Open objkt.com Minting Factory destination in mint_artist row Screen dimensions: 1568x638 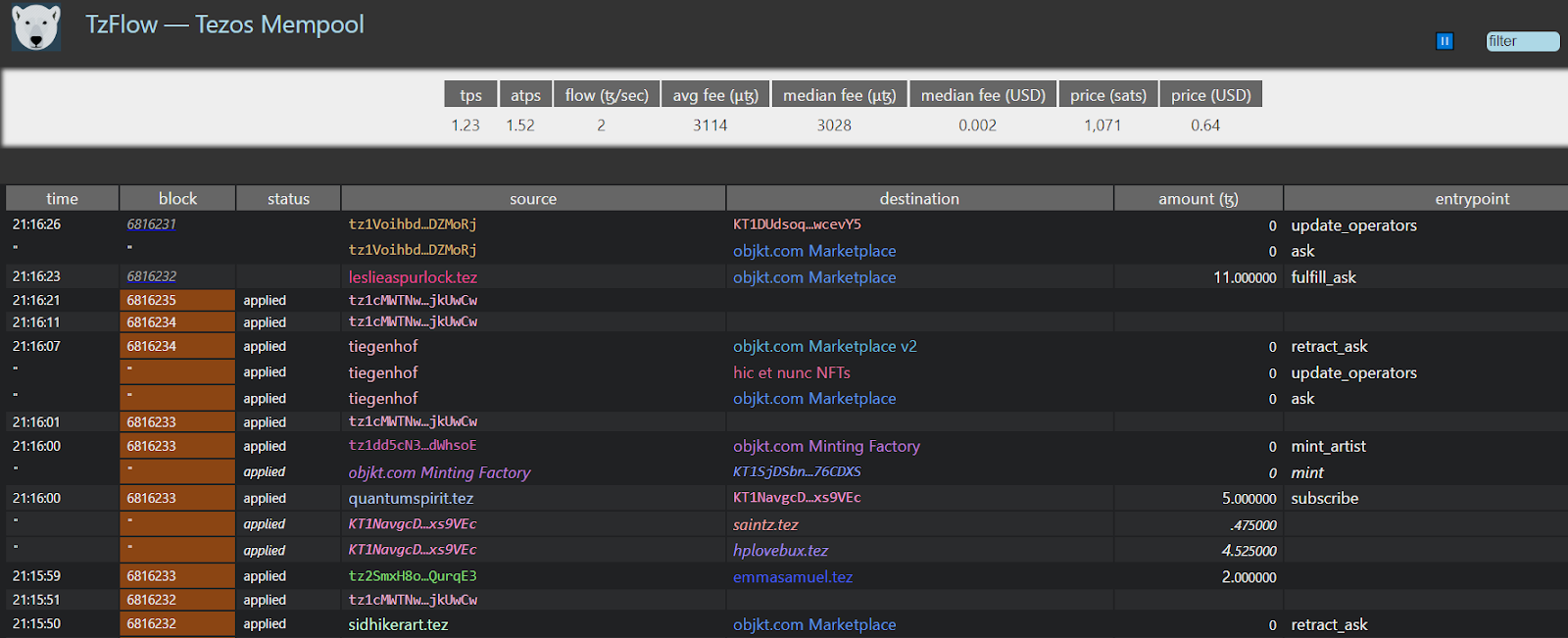pyautogui.click(x=826, y=446)
